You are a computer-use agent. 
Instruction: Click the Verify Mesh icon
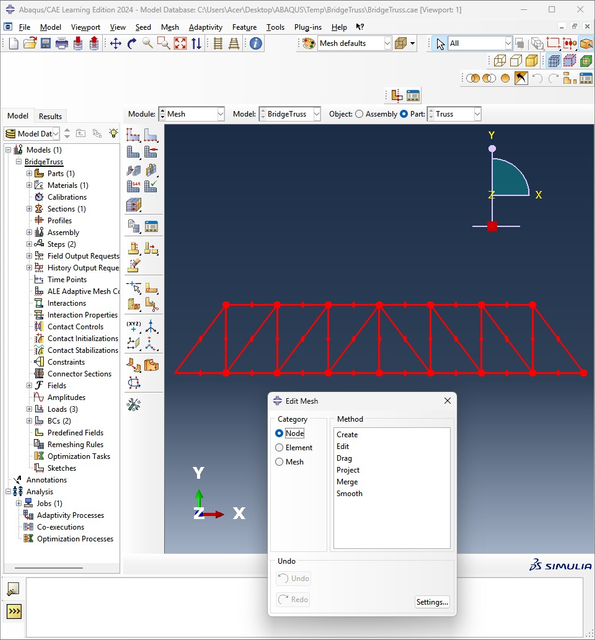pos(151,186)
